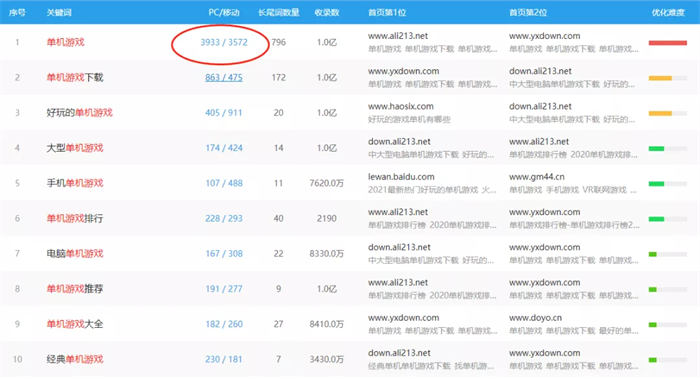This screenshot has height=379, width=700.
Task: Sort by the 序号 column header
Action: (x=17, y=12)
